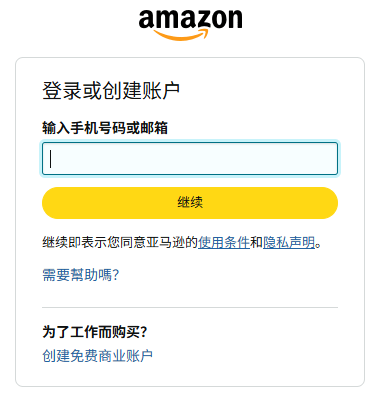
Task: Open the 创建免费商业账户 link
Action: (x=97, y=356)
